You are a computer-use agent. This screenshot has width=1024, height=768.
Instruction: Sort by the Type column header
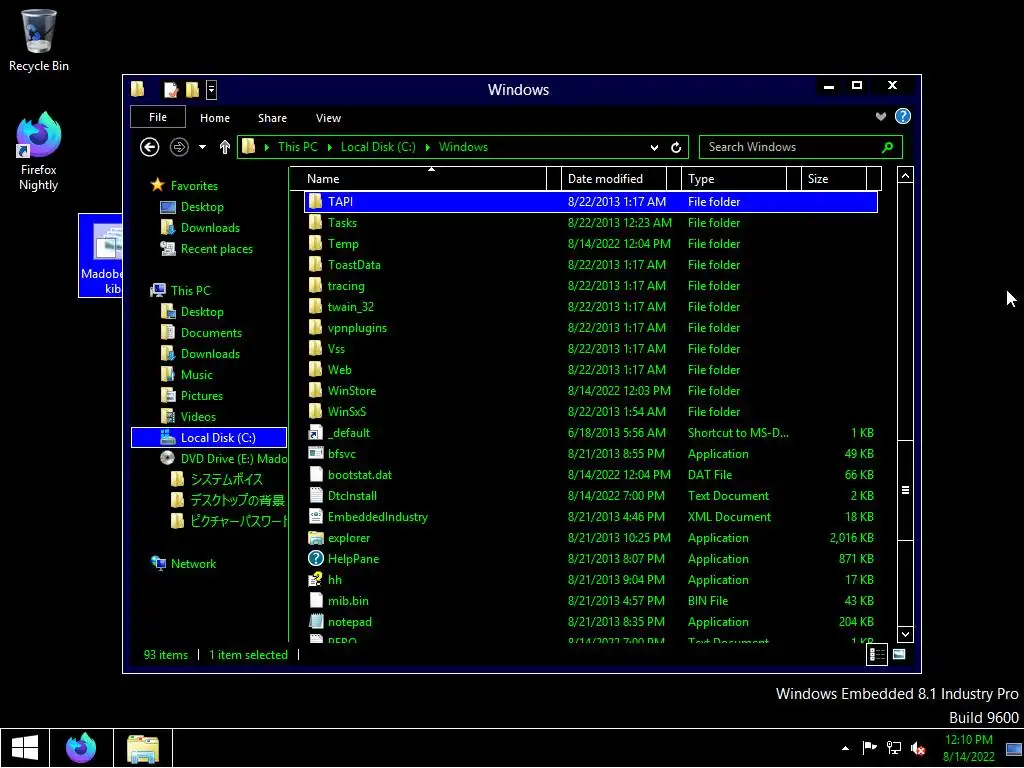[733, 178]
